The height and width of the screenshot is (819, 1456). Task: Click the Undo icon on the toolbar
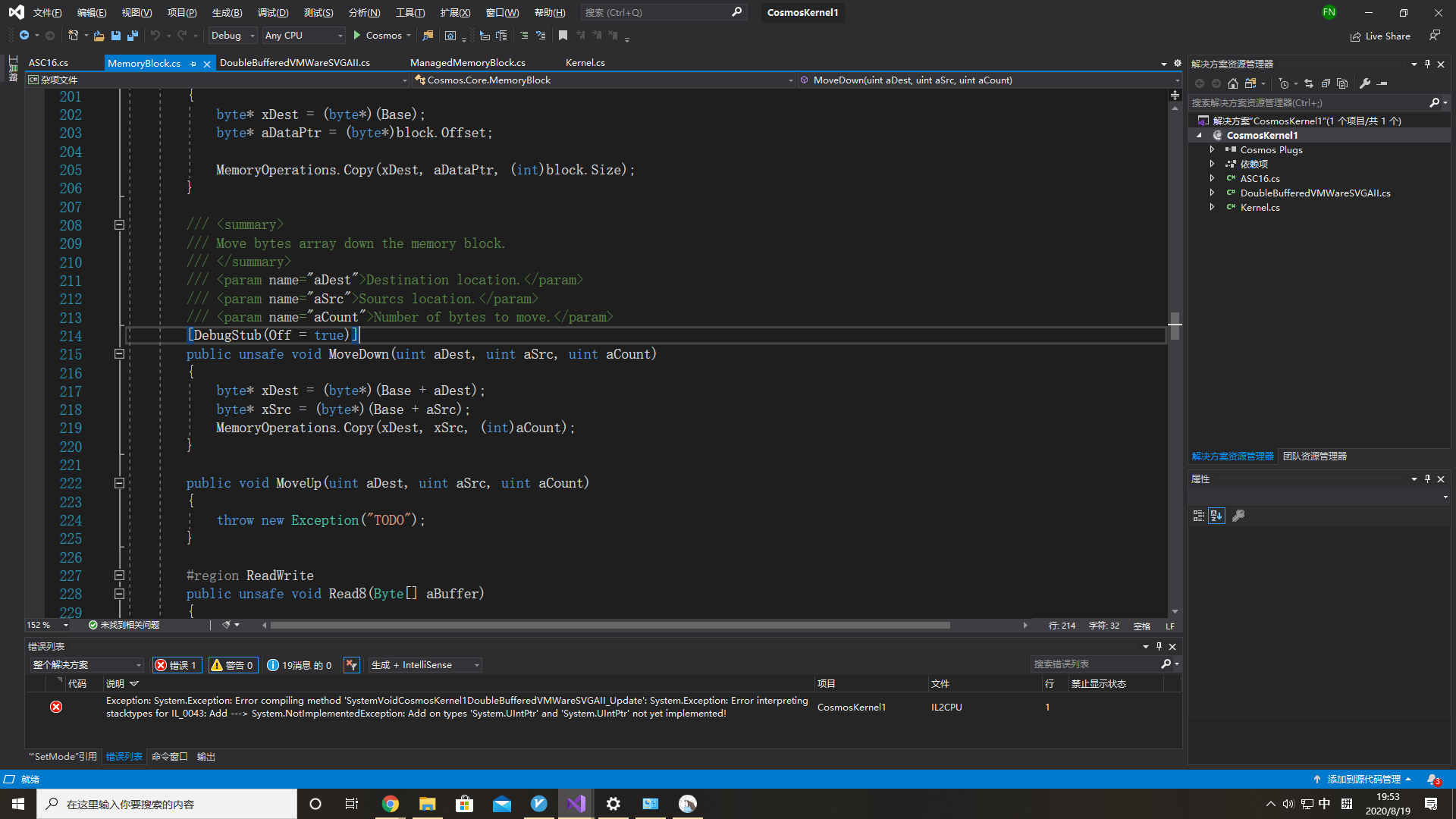(x=155, y=36)
